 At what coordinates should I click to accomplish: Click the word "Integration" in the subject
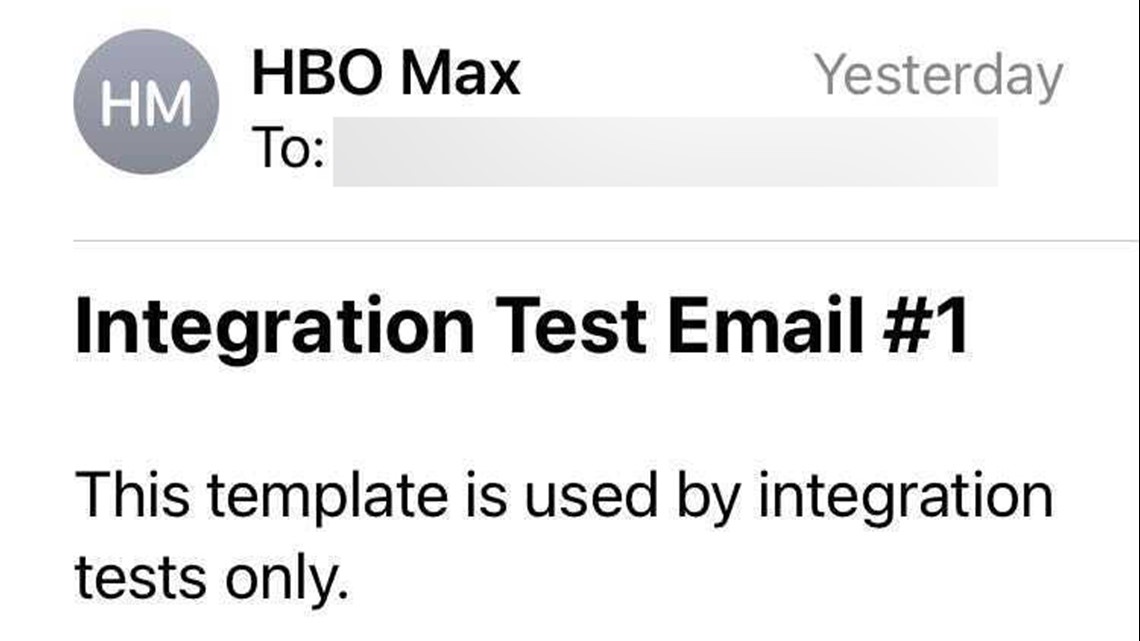[275, 326]
